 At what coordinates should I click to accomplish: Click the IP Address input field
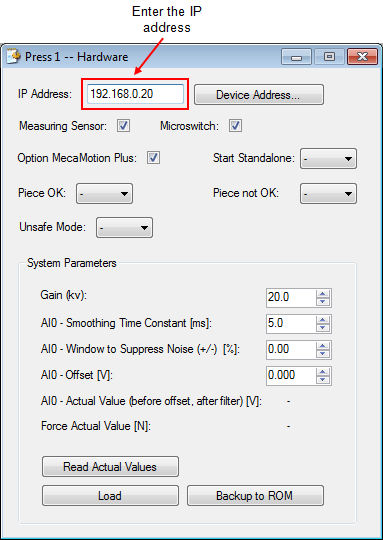(x=135, y=94)
